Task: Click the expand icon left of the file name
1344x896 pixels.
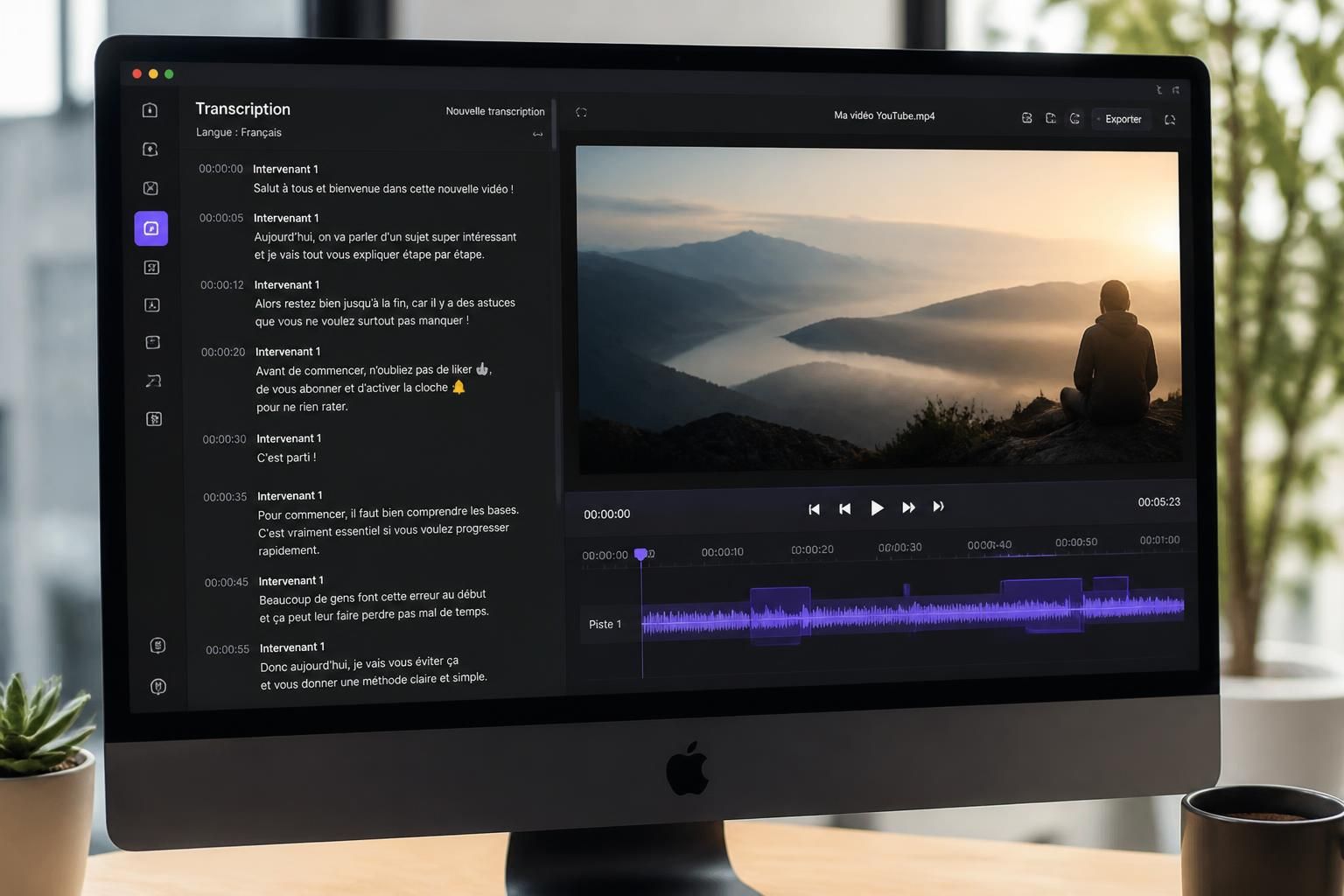Action: 581,112
